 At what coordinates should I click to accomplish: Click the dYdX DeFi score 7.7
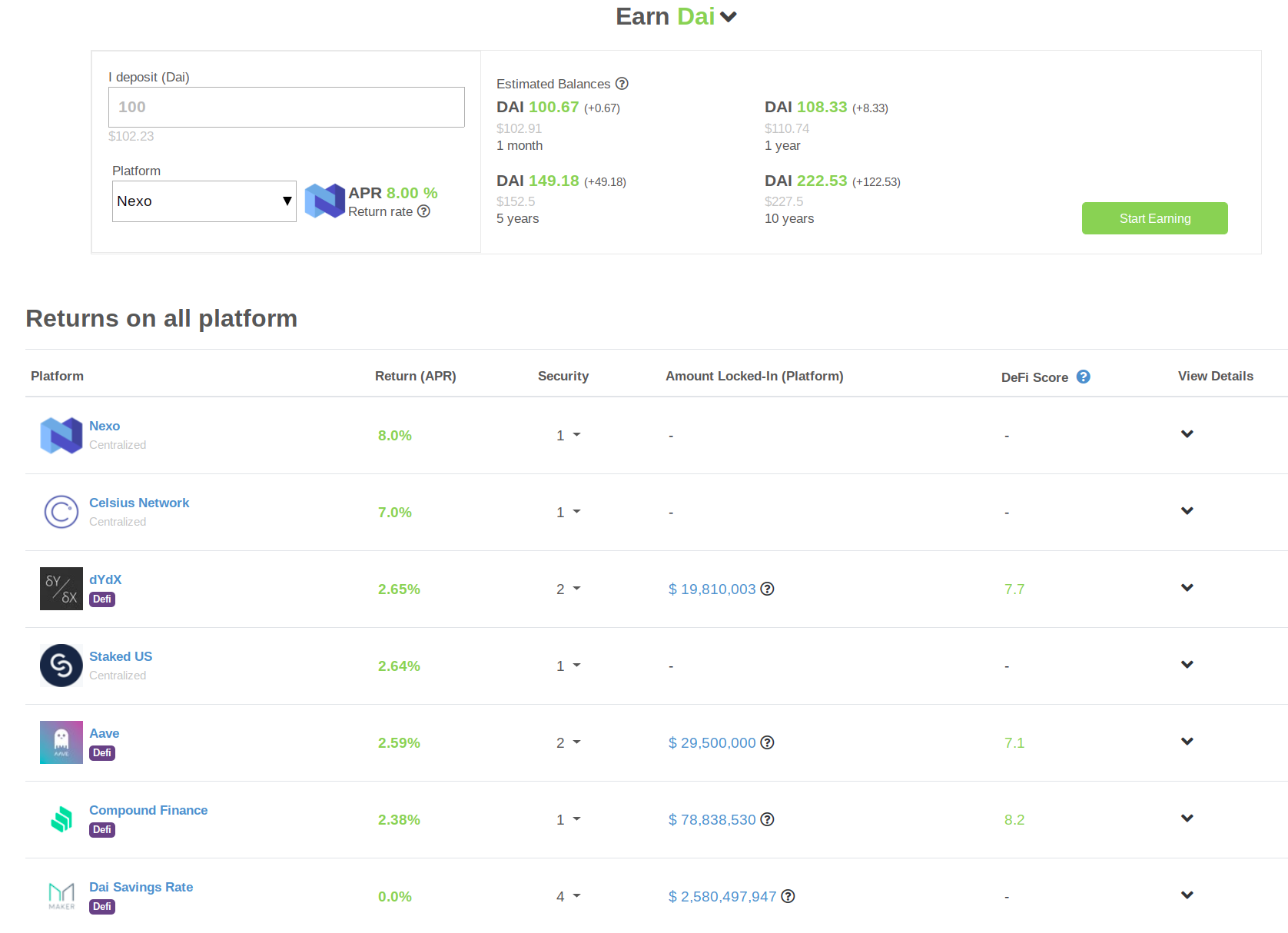coord(1014,589)
